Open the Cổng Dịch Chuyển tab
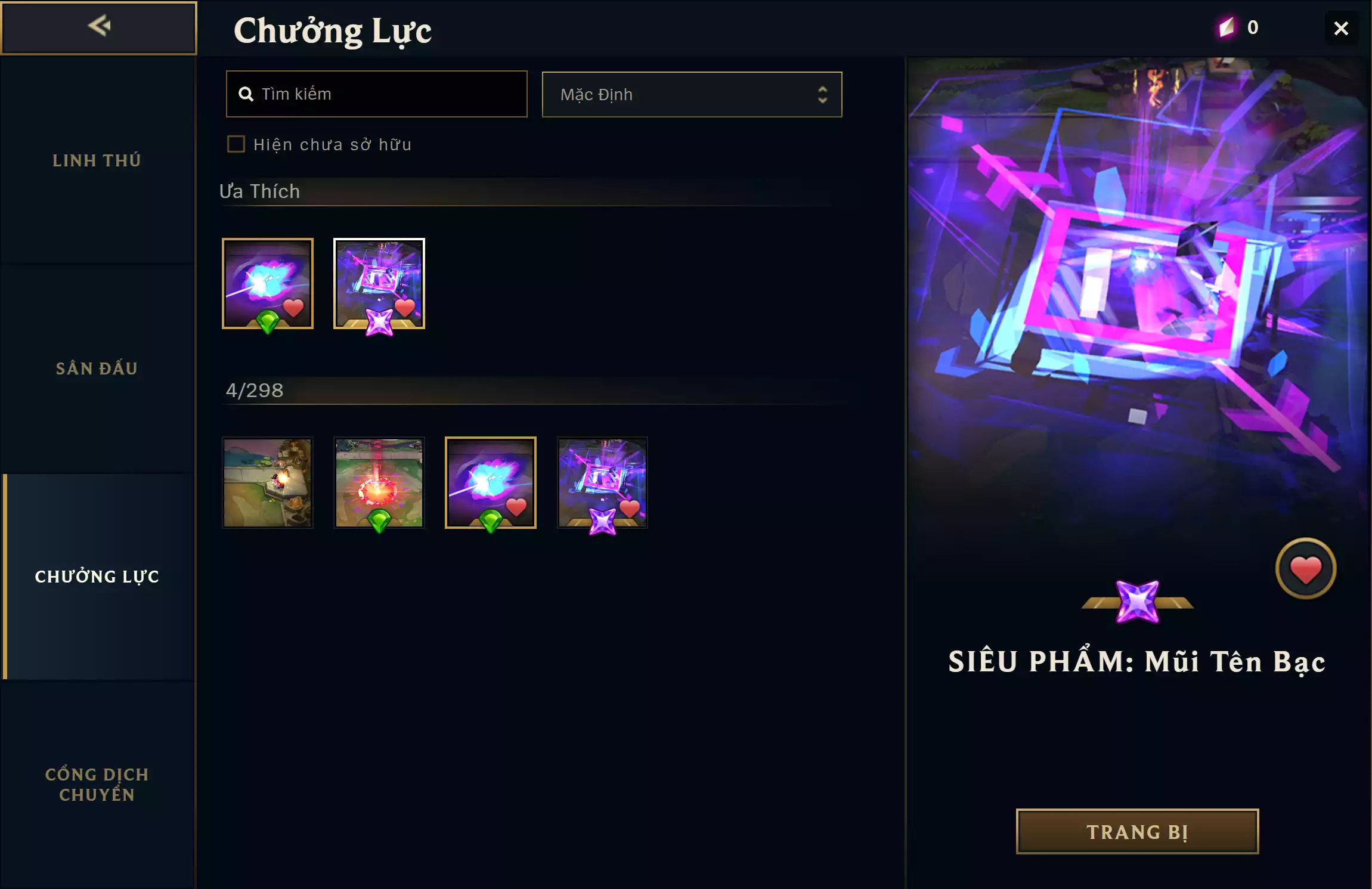The height and width of the screenshot is (889, 1372). [97, 784]
